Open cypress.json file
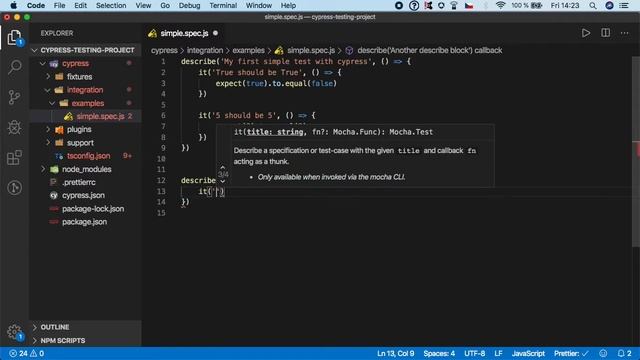This screenshot has width=640, height=360. tap(83, 196)
